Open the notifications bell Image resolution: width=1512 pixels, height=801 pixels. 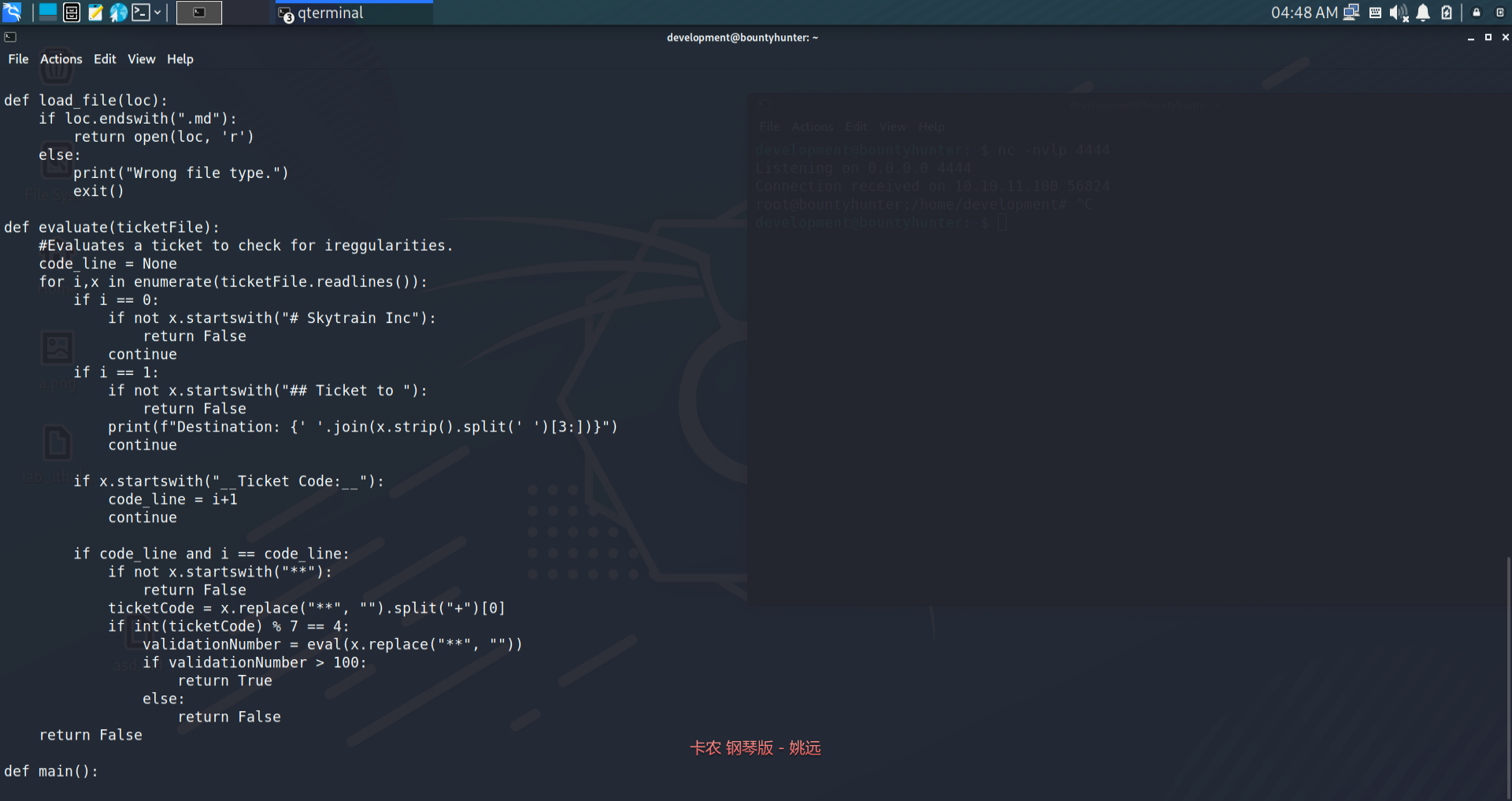click(1423, 13)
